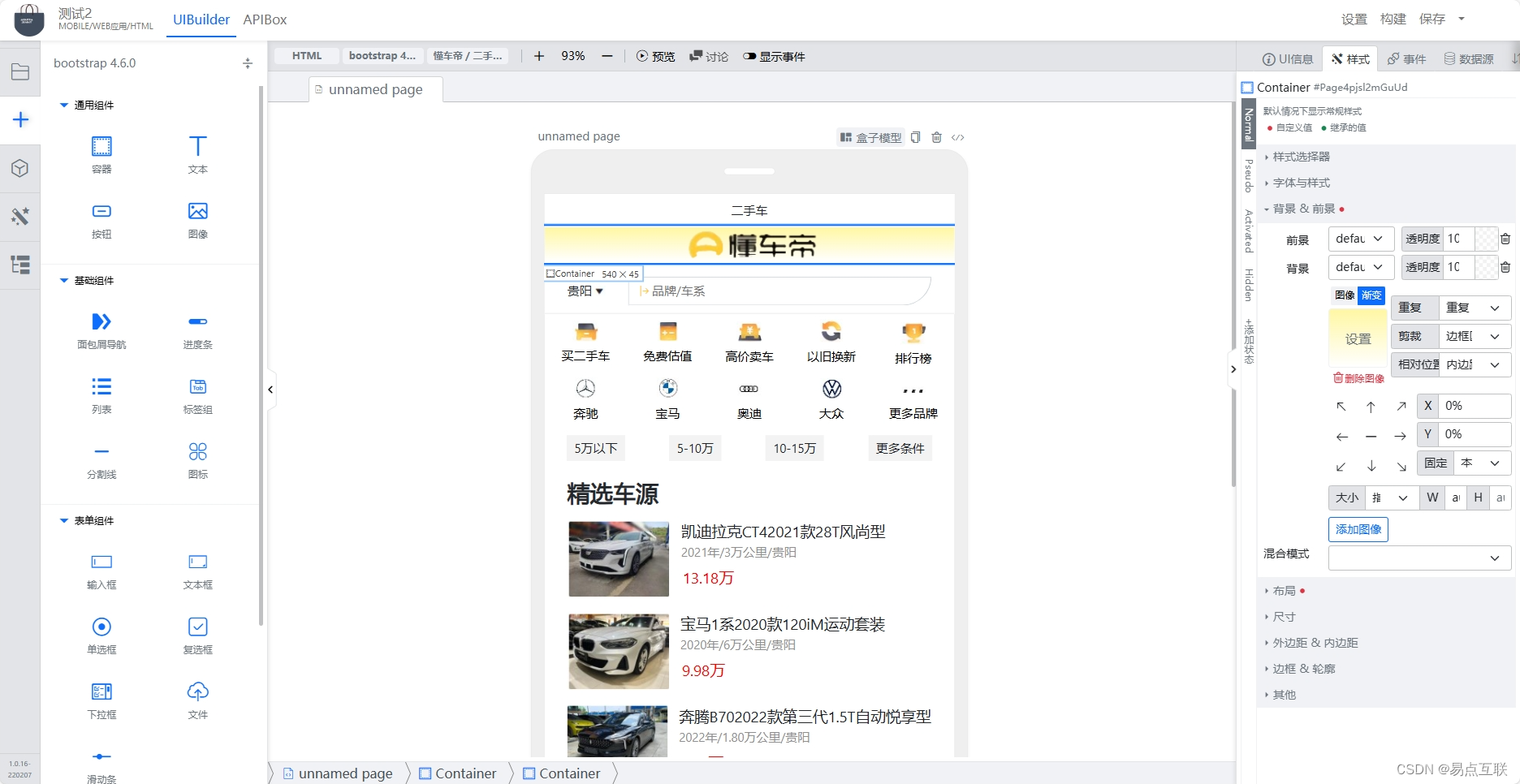The height and width of the screenshot is (784, 1520).
Task: Open the folder panel in left sidebar
Action: (20, 71)
